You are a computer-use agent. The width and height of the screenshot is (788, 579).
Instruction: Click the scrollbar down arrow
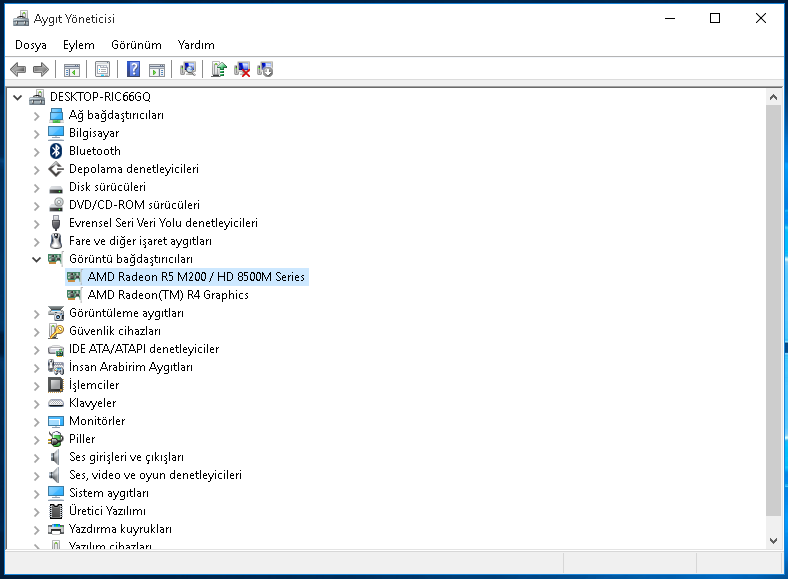point(773,541)
